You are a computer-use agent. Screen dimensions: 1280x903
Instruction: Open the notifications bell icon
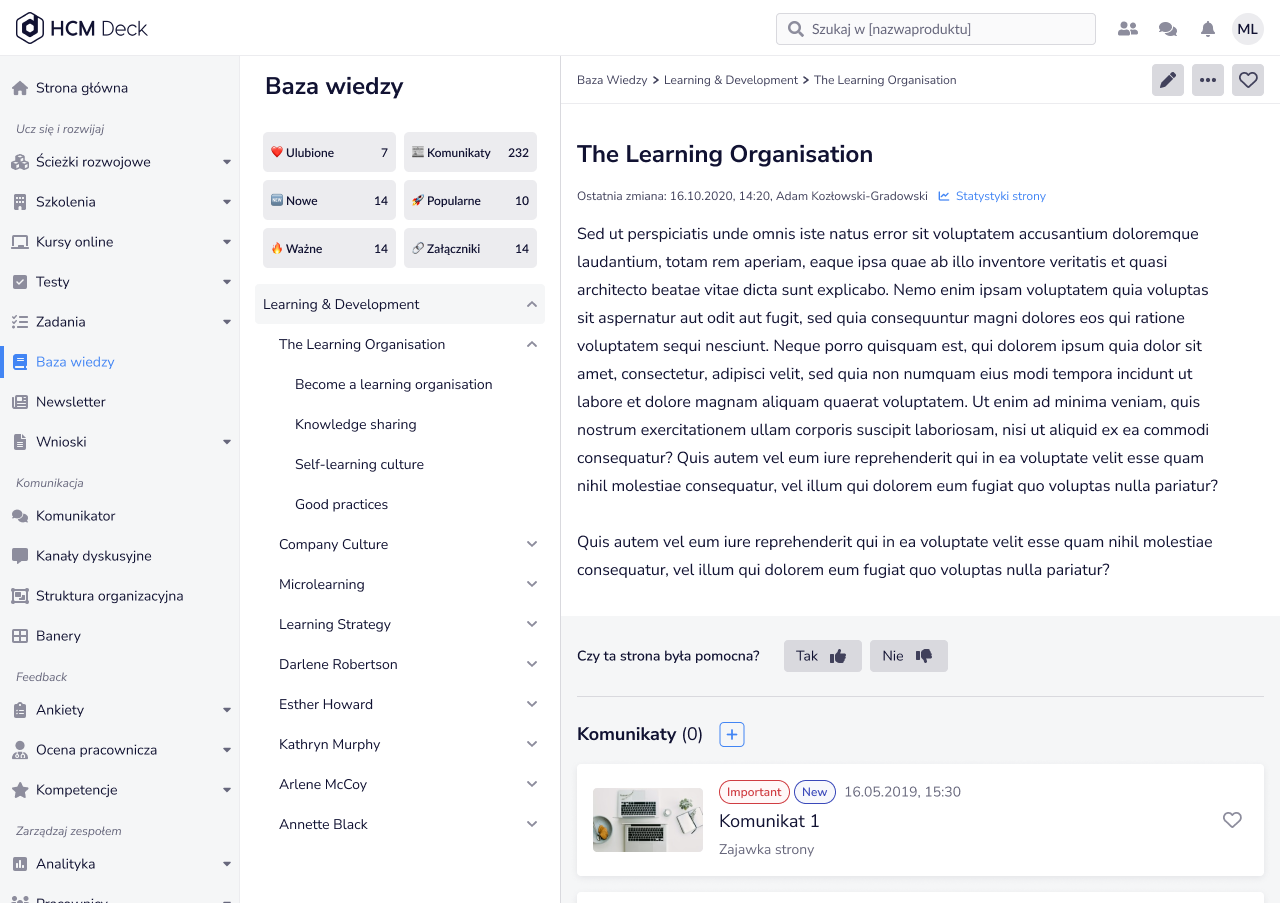tap(1208, 29)
